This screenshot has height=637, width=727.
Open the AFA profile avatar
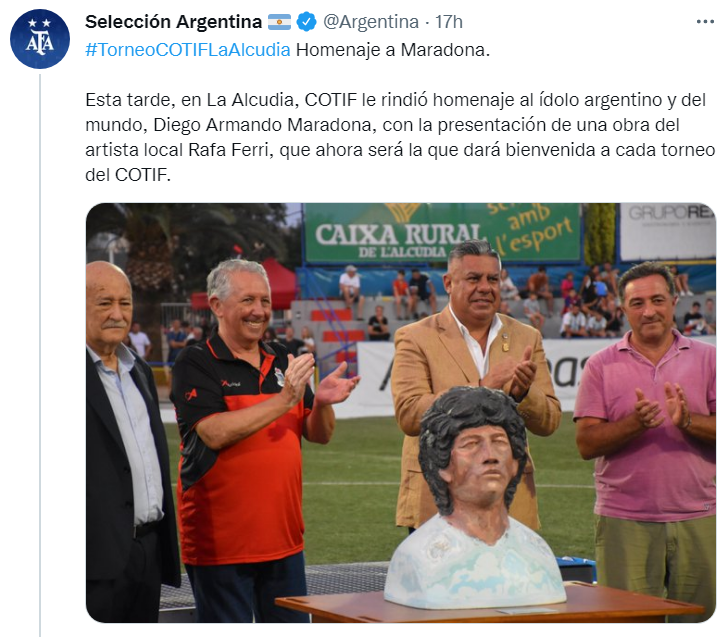click(x=40, y=39)
